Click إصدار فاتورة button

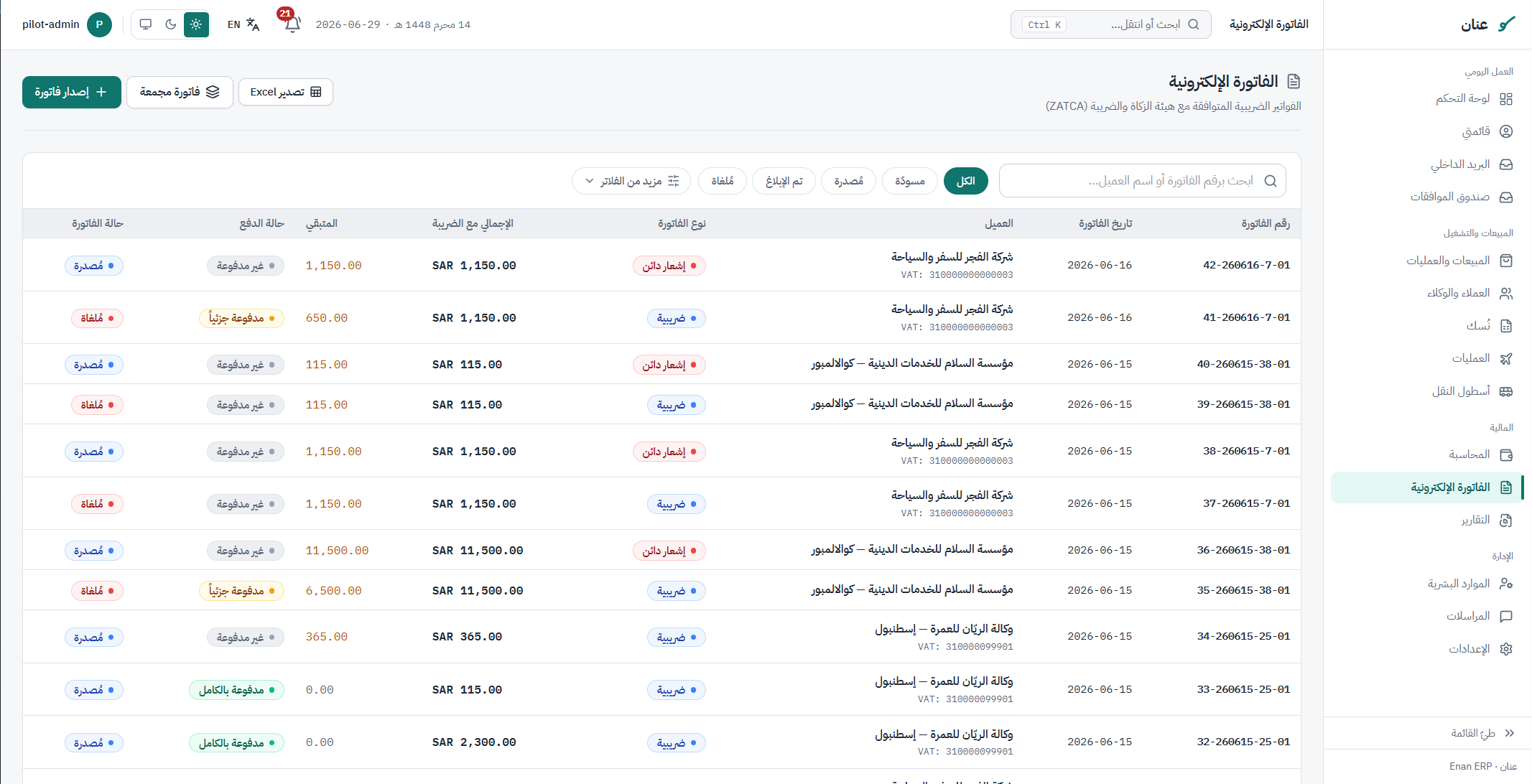(x=72, y=92)
